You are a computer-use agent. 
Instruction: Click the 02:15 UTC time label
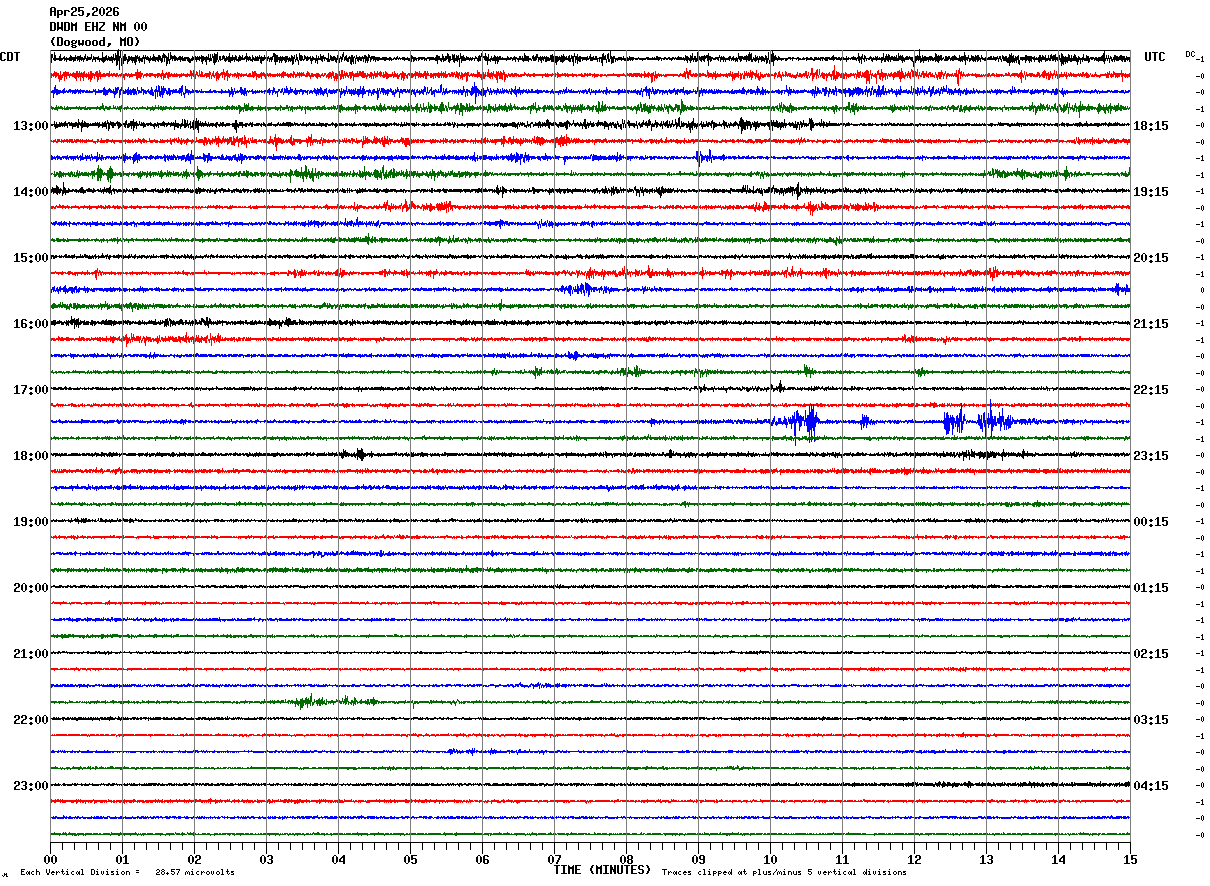click(x=1151, y=654)
